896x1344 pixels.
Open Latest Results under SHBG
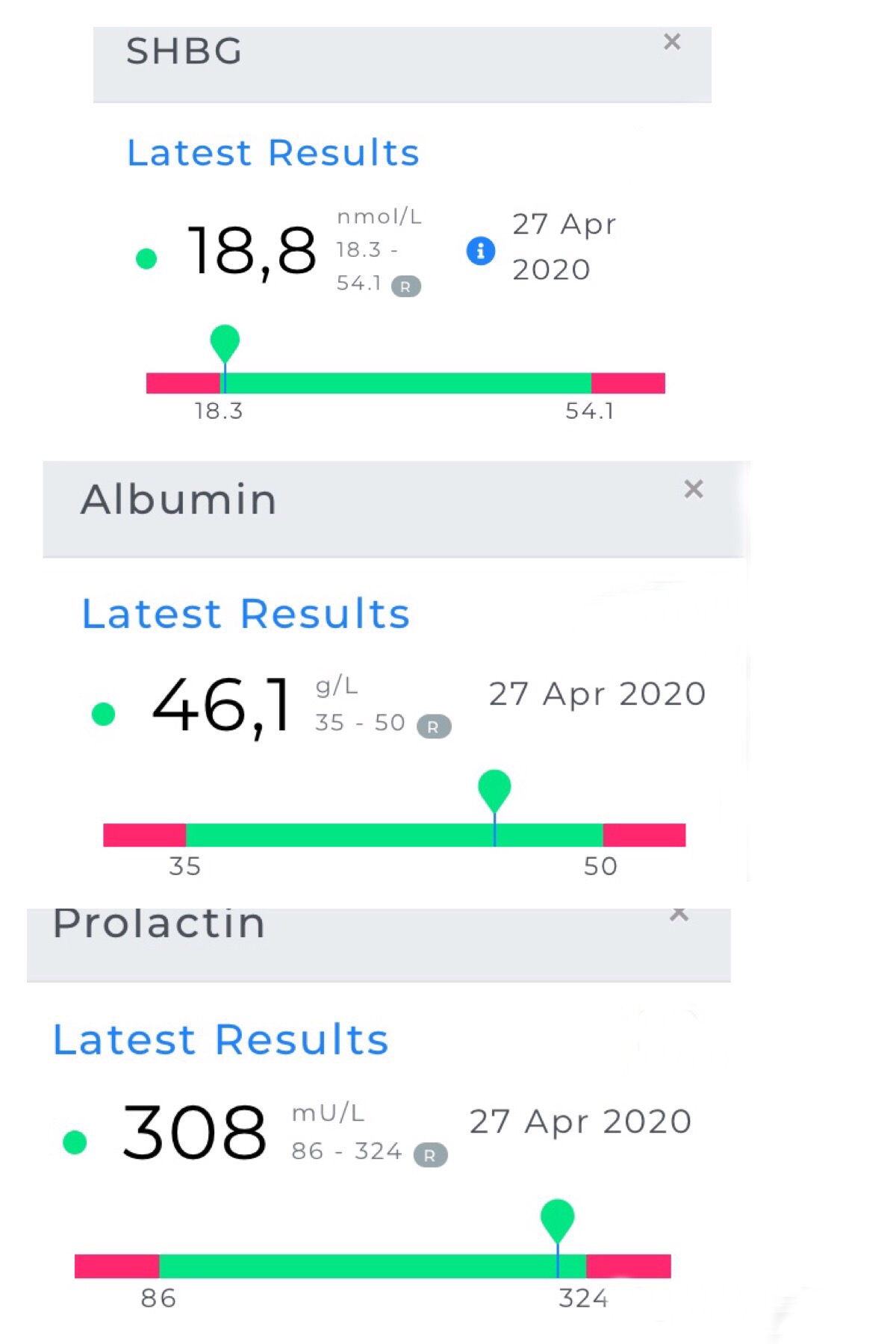tap(273, 153)
